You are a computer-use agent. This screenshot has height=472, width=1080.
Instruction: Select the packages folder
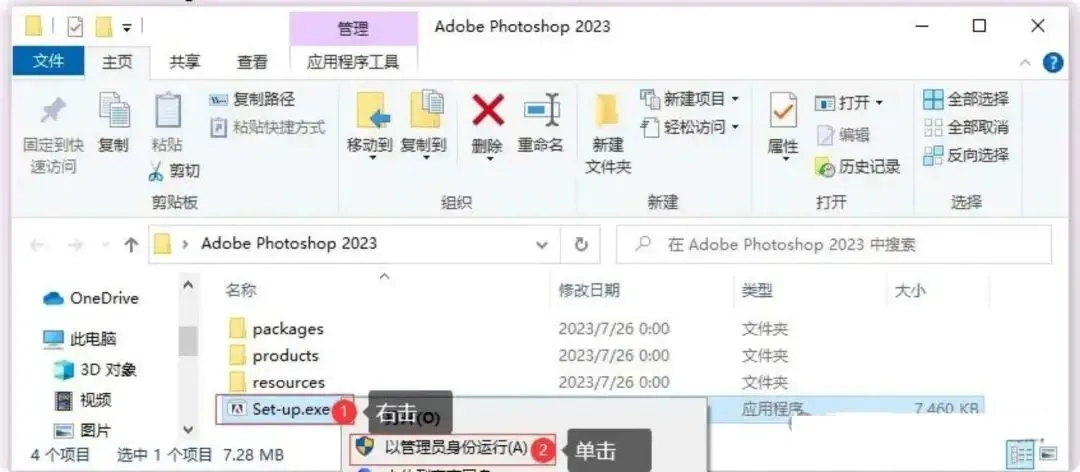[288, 329]
